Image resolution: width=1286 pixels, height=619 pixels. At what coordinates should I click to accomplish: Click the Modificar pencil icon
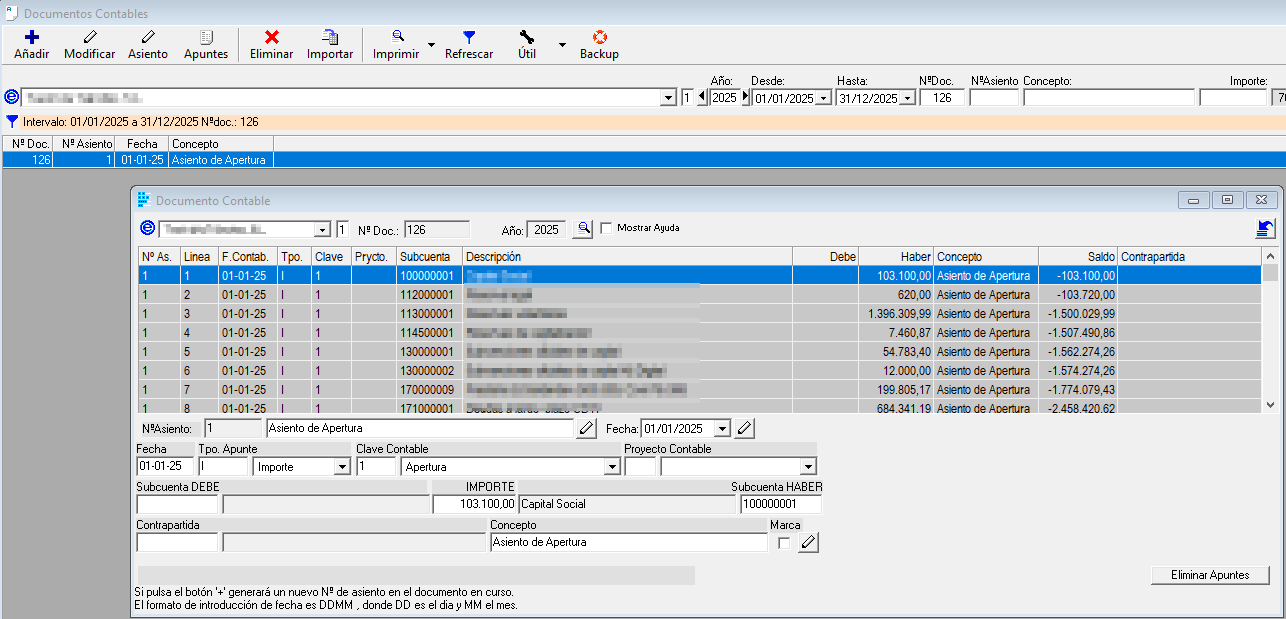click(x=89, y=37)
